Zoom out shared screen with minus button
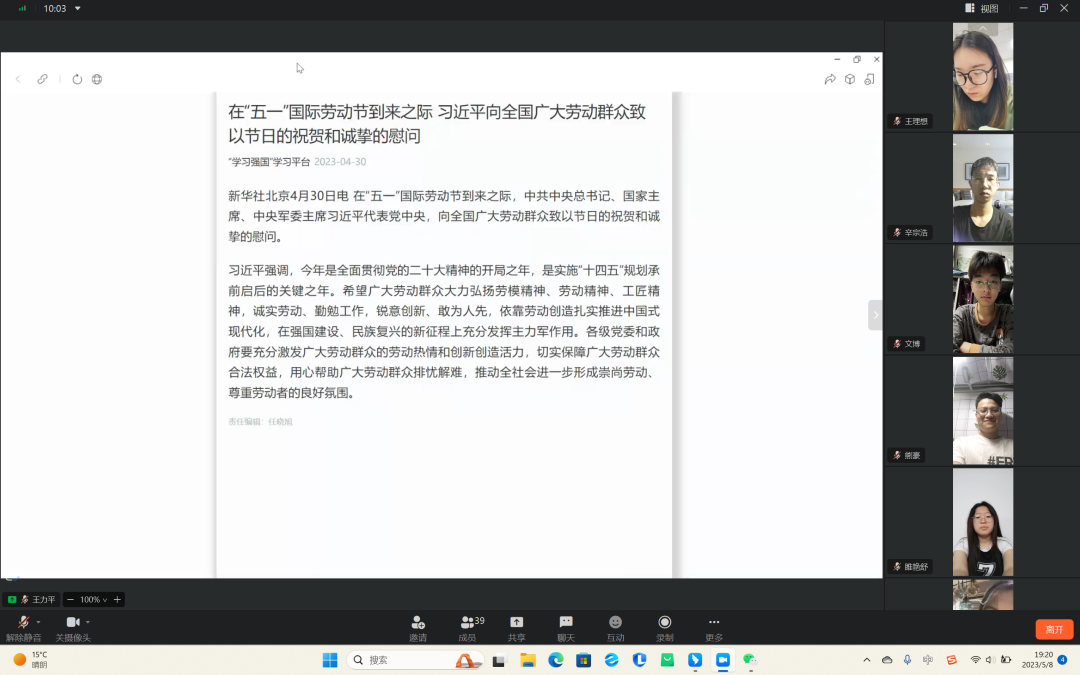This screenshot has height=675, width=1080. click(x=70, y=599)
